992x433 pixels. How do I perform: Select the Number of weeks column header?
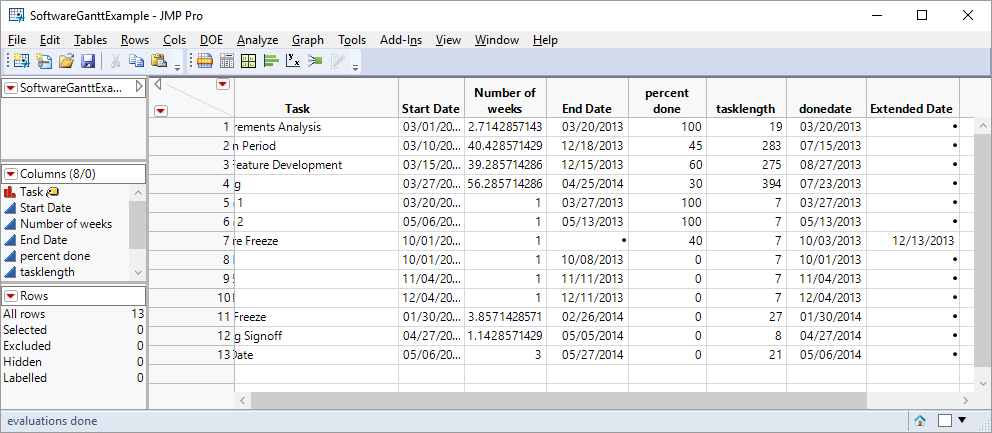click(505, 101)
